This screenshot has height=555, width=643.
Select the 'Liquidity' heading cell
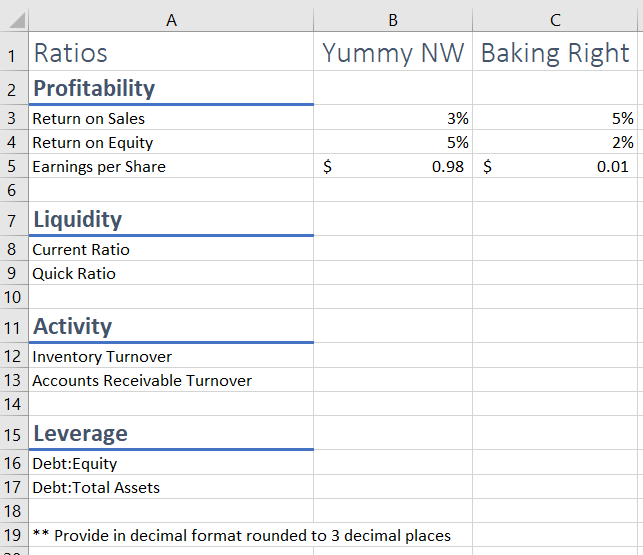171,219
